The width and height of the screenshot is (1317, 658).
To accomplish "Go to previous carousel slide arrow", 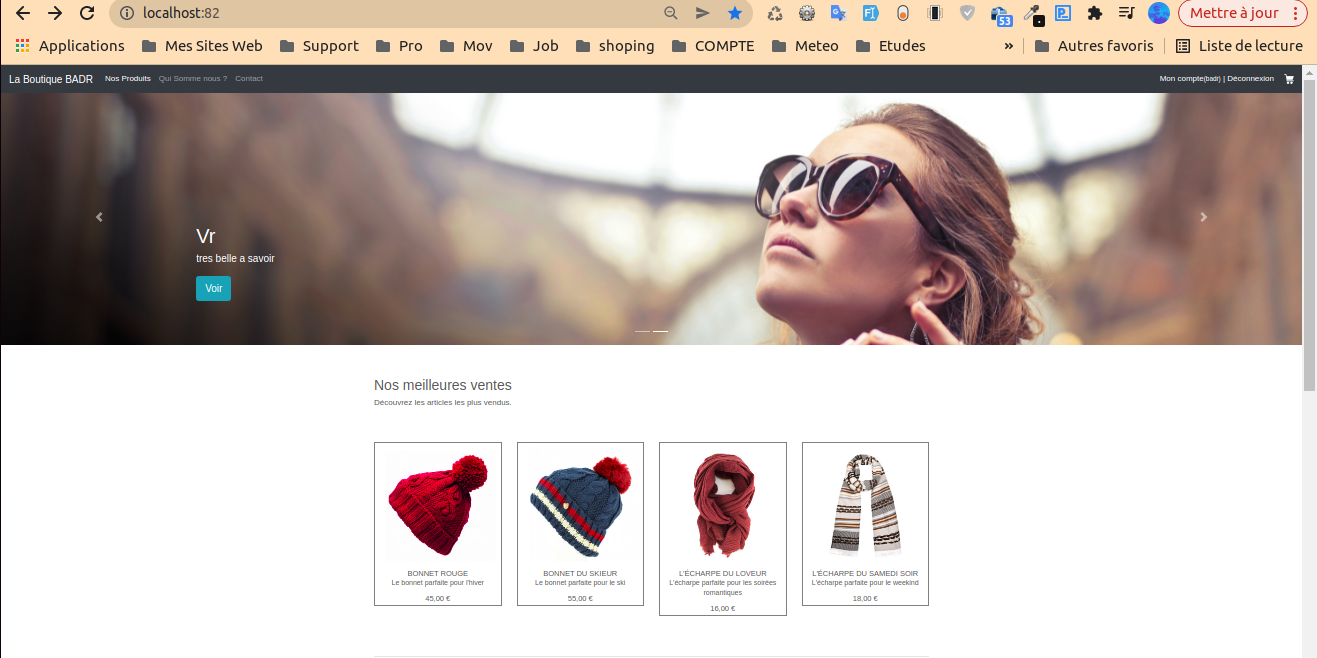I will click(99, 217).
